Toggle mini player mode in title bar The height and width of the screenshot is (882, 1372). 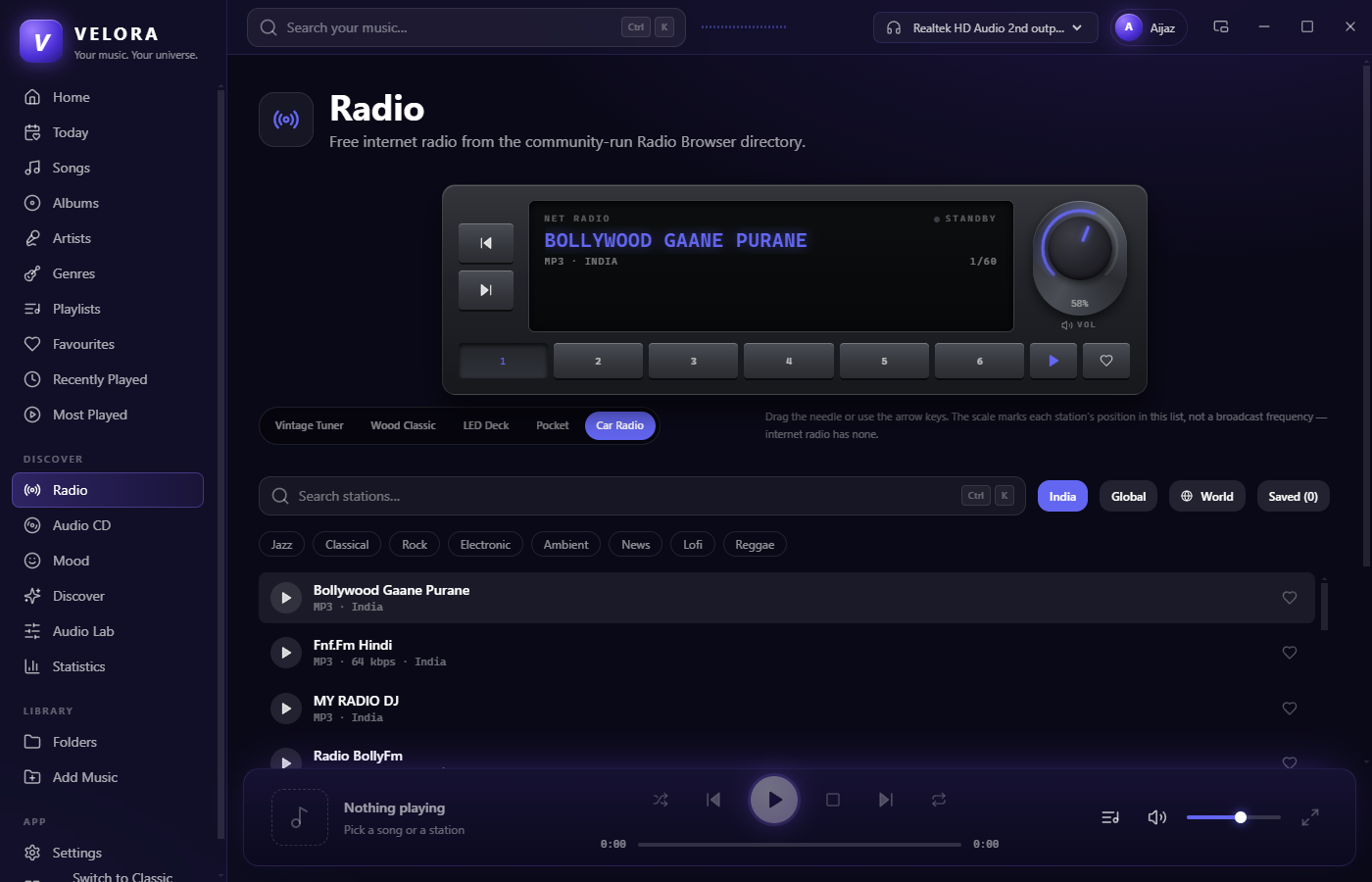tap(1221, 27)
